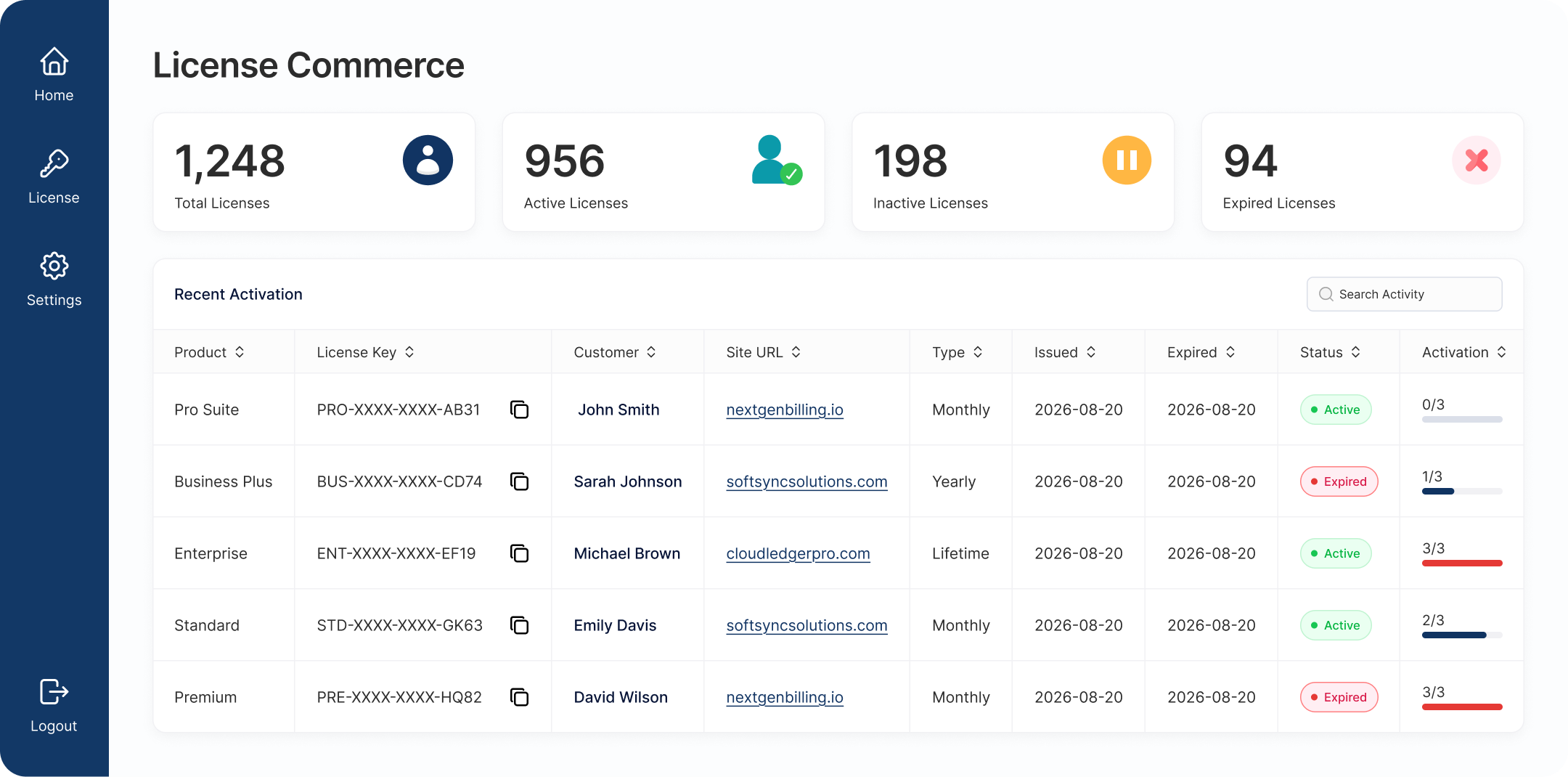
Task: Click Active status badge in Enterprise row
Action: [x=1336, y=553]
